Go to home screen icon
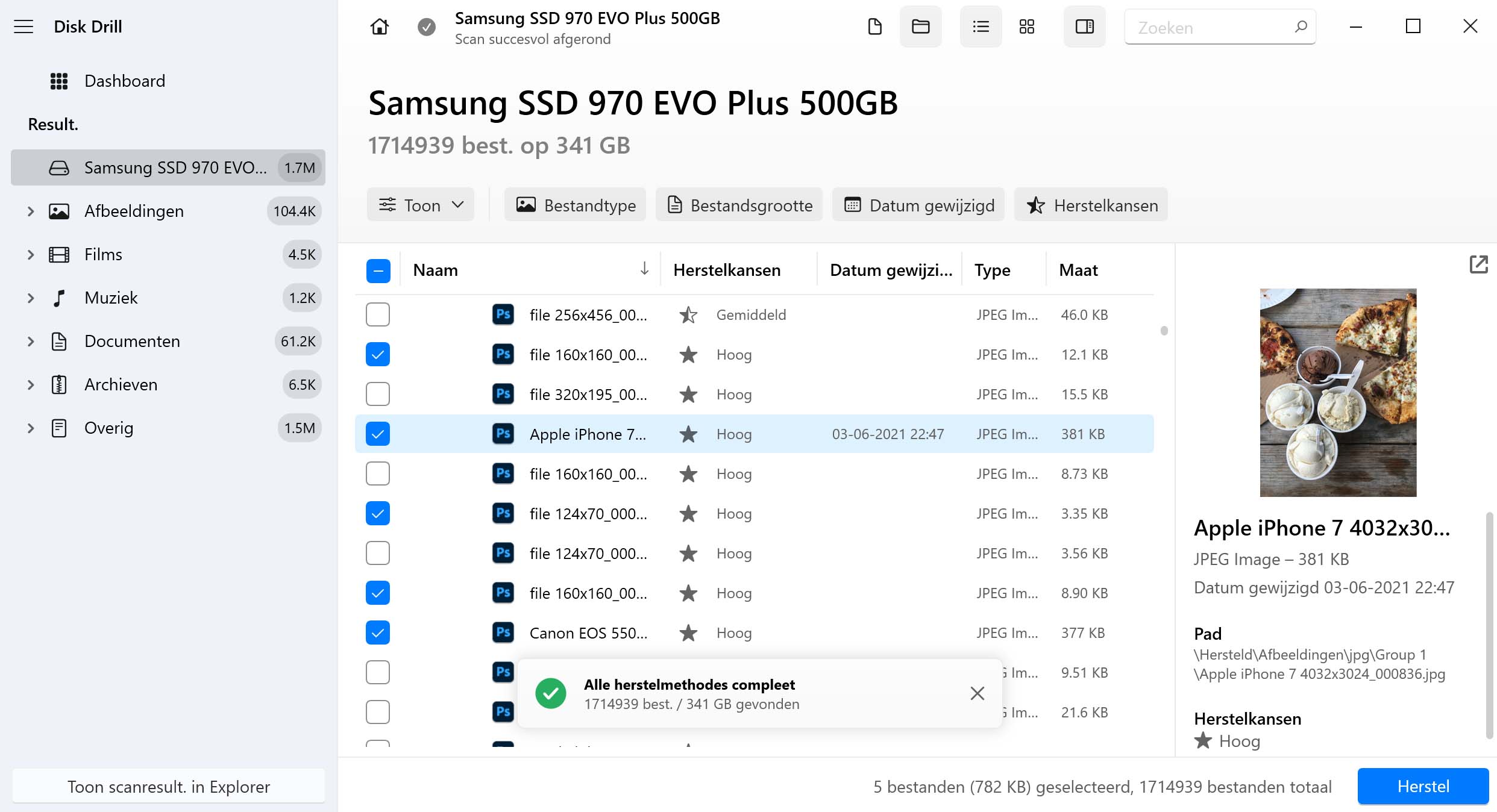 379,27
